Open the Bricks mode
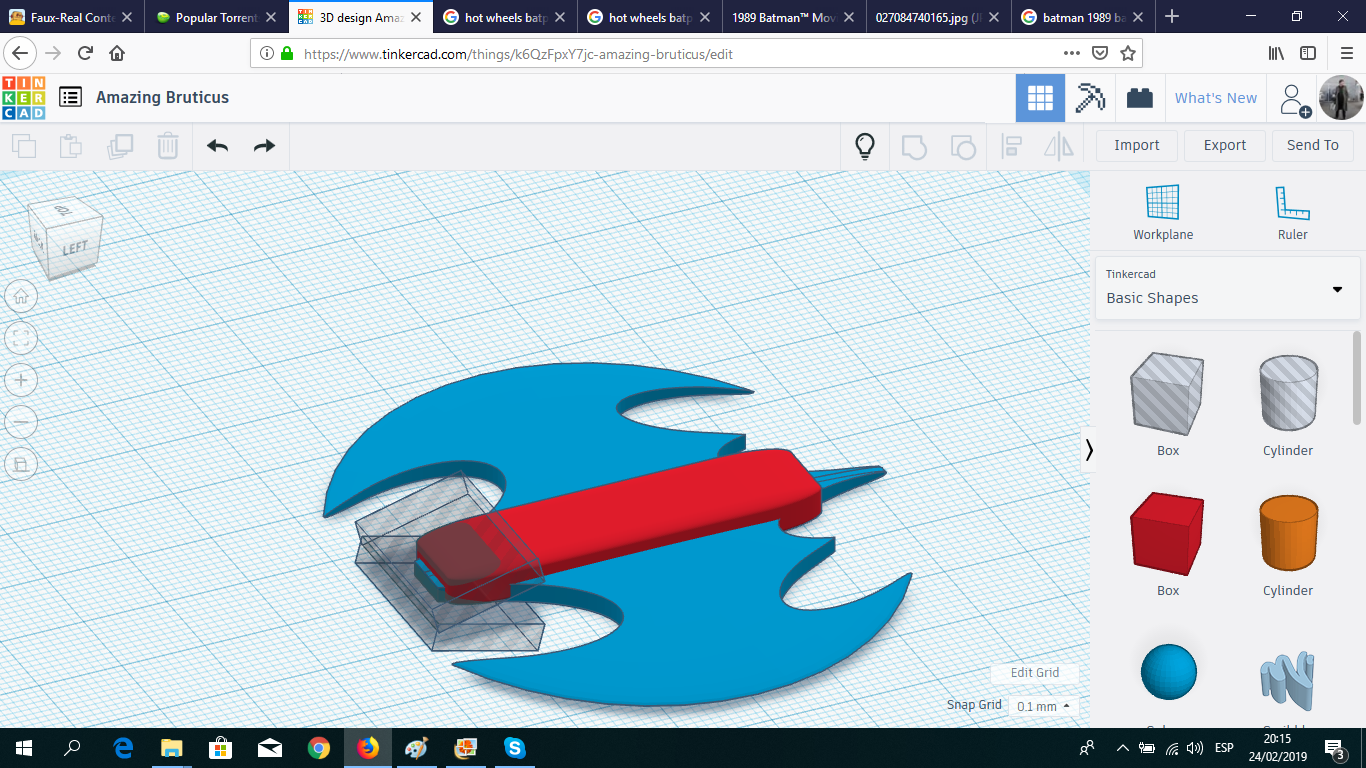 click(x=1139, y=98)
